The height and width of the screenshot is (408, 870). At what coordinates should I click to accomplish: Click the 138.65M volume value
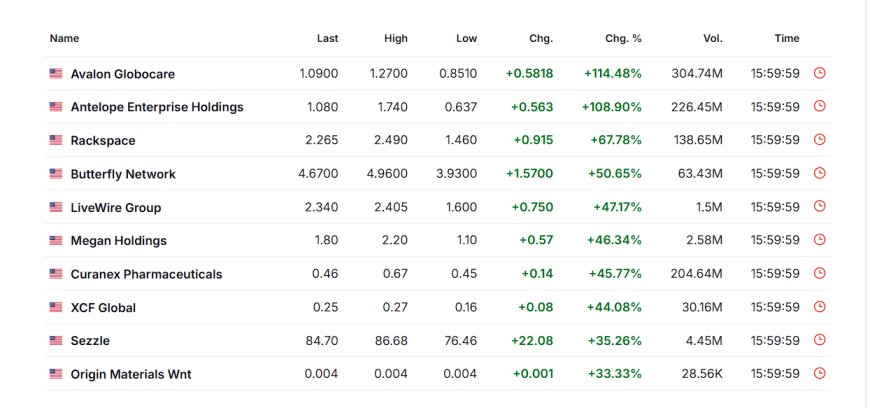(x=697, y=140)
